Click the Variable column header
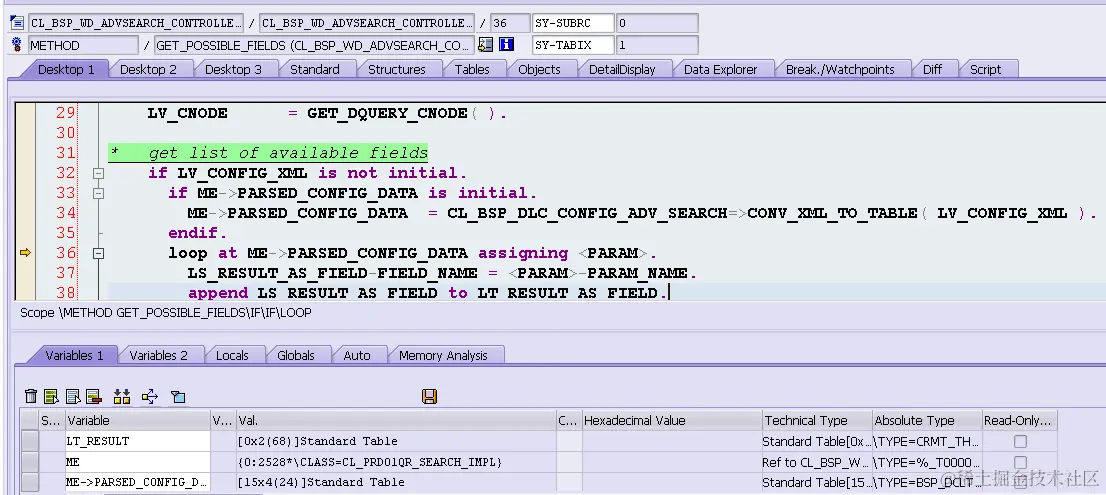The height and width of the screenshot is (495, 1106). [x=138, y=420]
